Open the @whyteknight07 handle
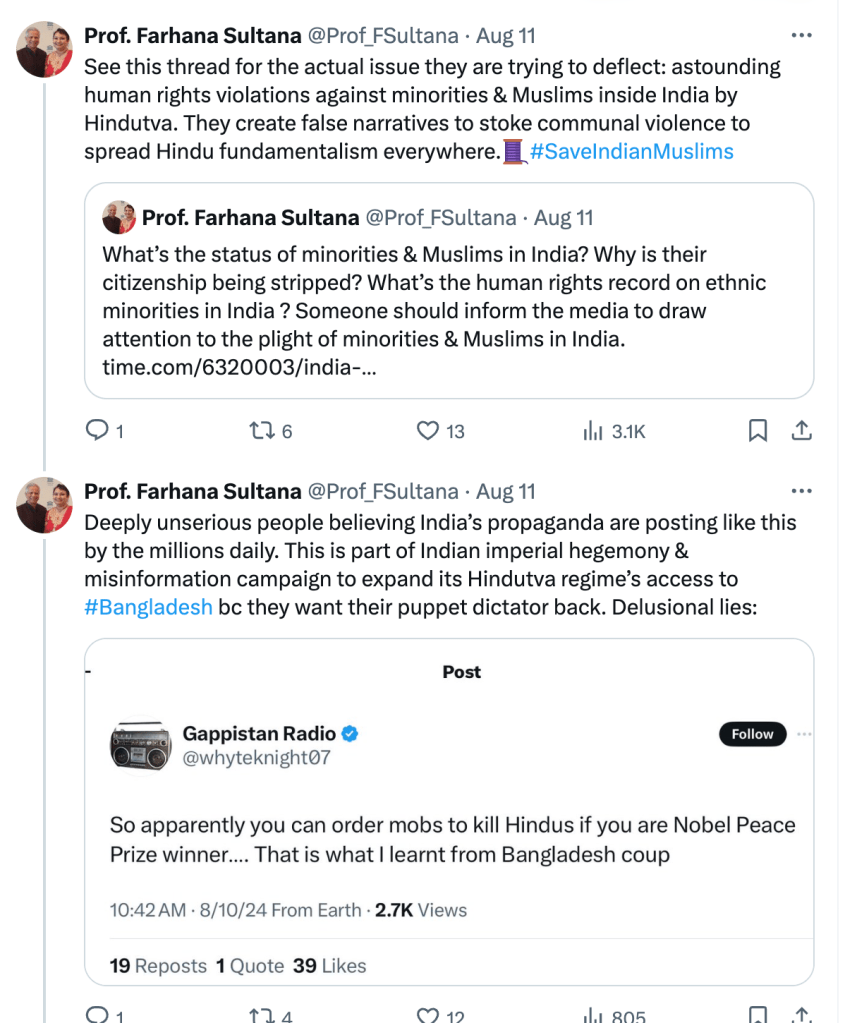This screenshot has width=845, height=1023. 256,758
